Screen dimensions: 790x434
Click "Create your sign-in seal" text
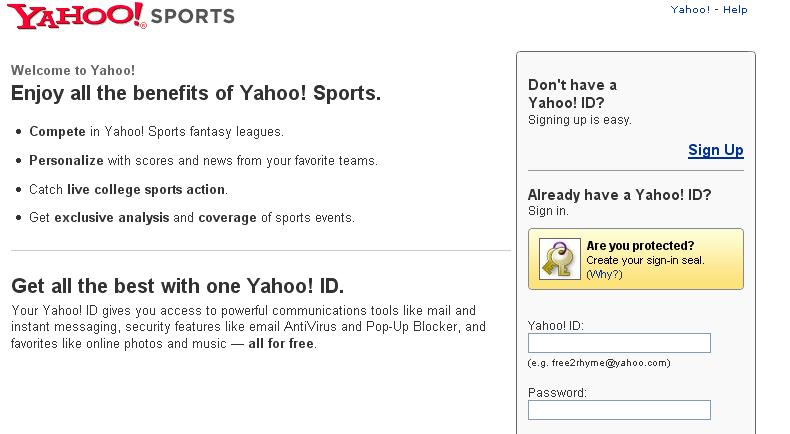(646, 259)
